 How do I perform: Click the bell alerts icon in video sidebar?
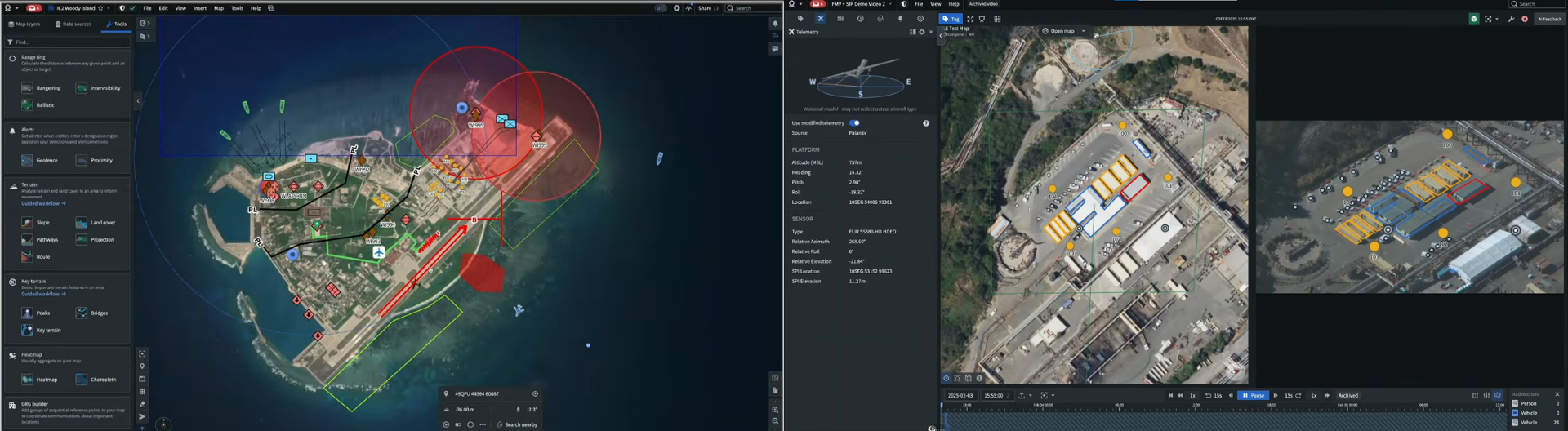coord(901,19)
